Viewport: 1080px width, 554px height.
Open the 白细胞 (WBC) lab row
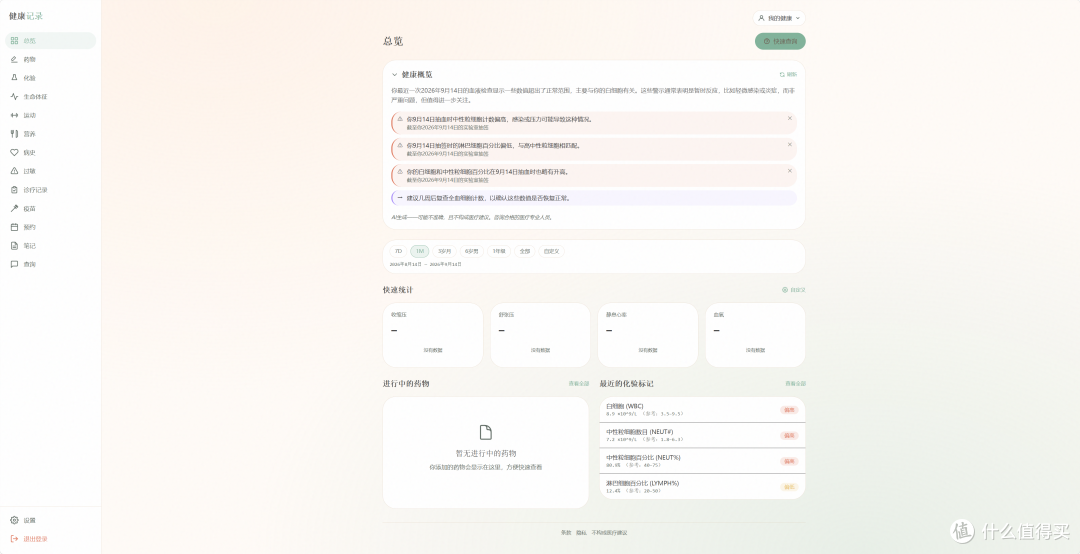[702, 409]
